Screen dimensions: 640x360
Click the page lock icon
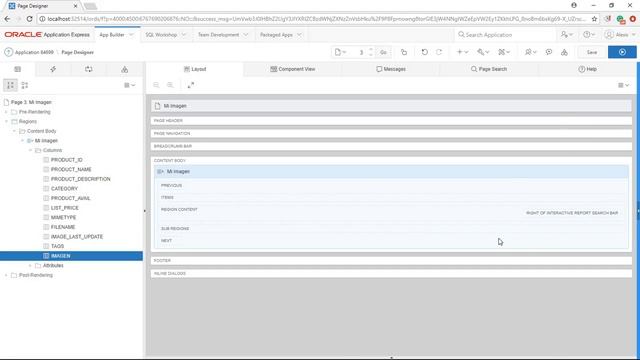click(x=404, y=52)
